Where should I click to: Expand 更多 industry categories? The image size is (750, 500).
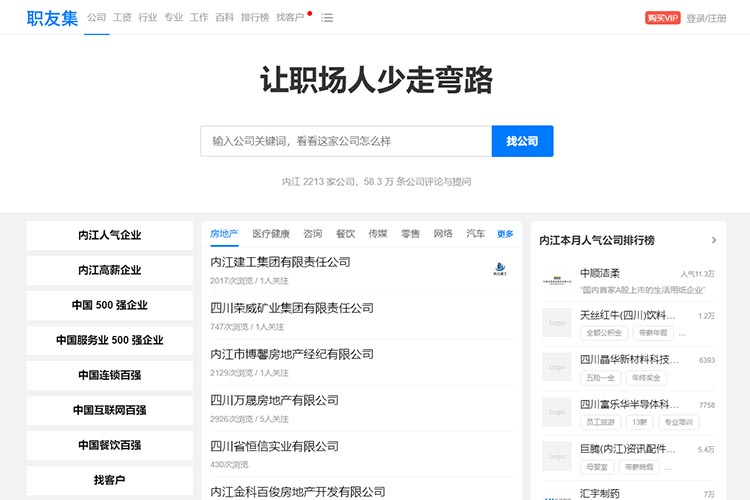click(x=505, y=234)
